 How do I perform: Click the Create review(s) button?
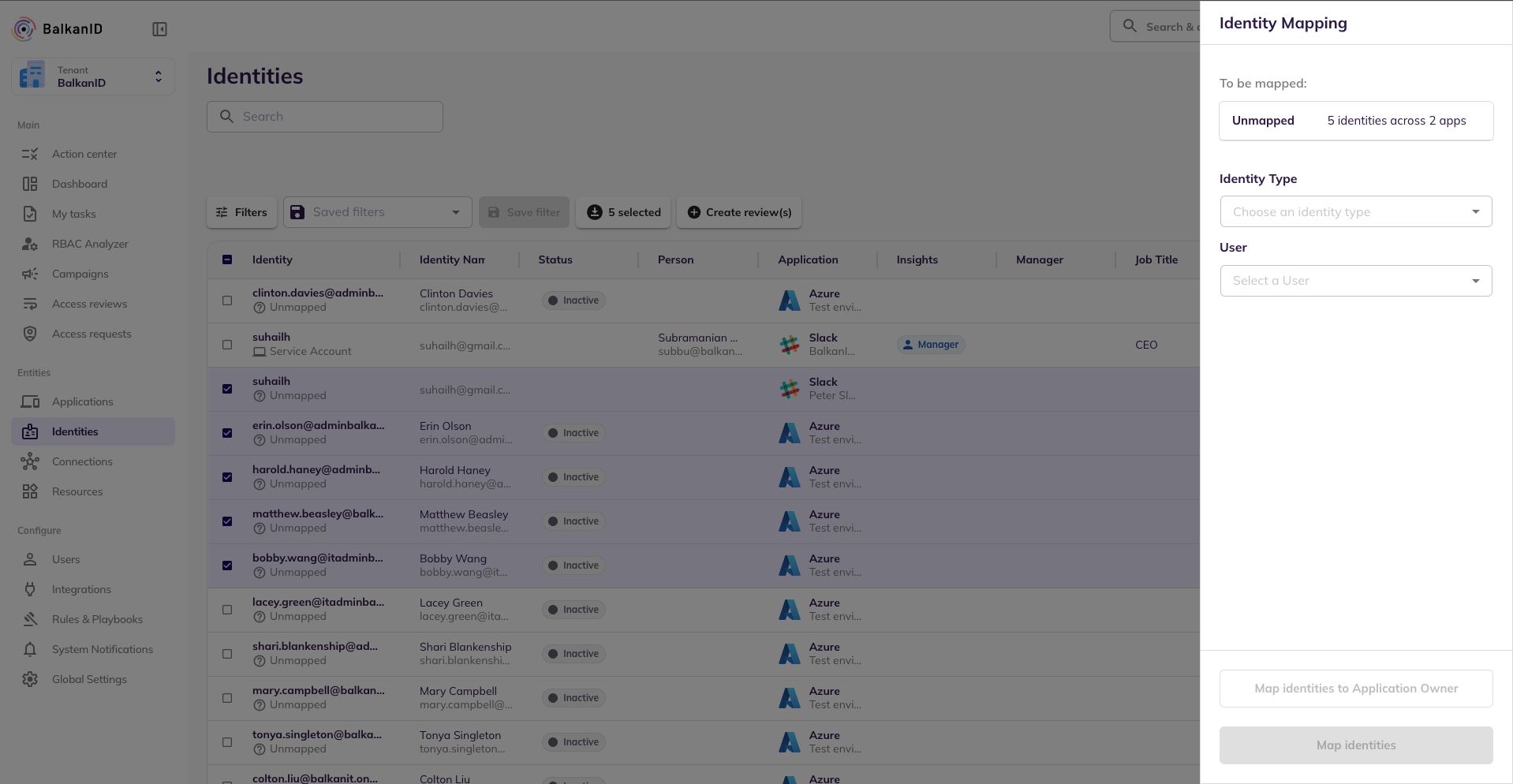(x=739, y=212)
